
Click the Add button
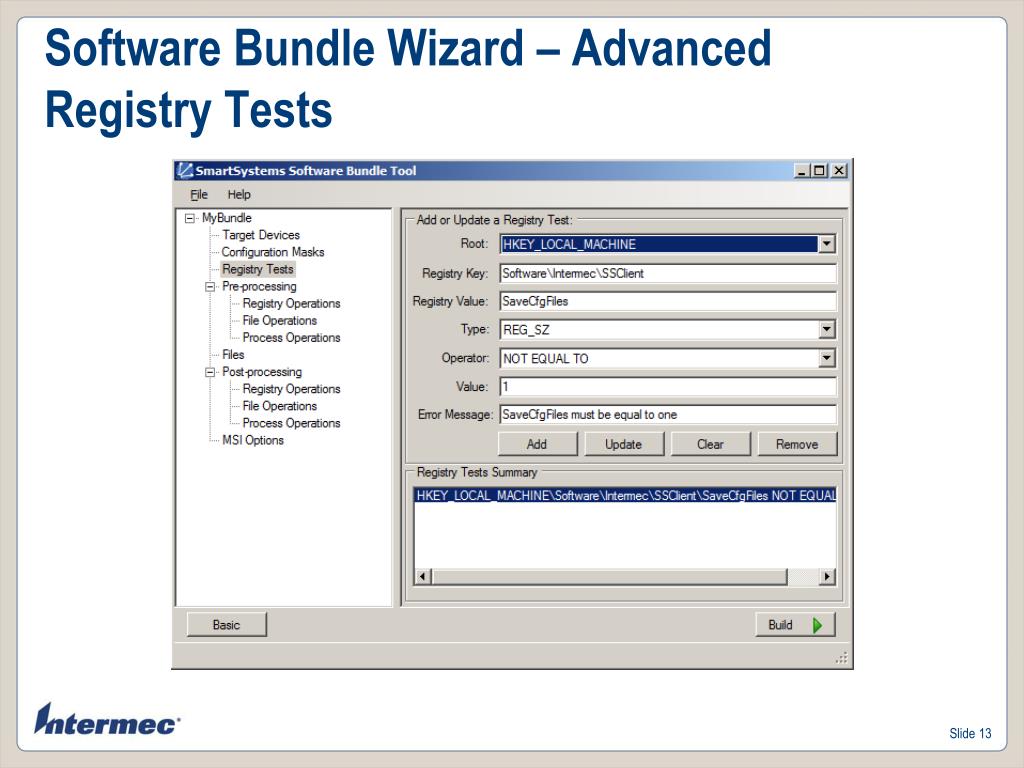click(x=537, y=444)
